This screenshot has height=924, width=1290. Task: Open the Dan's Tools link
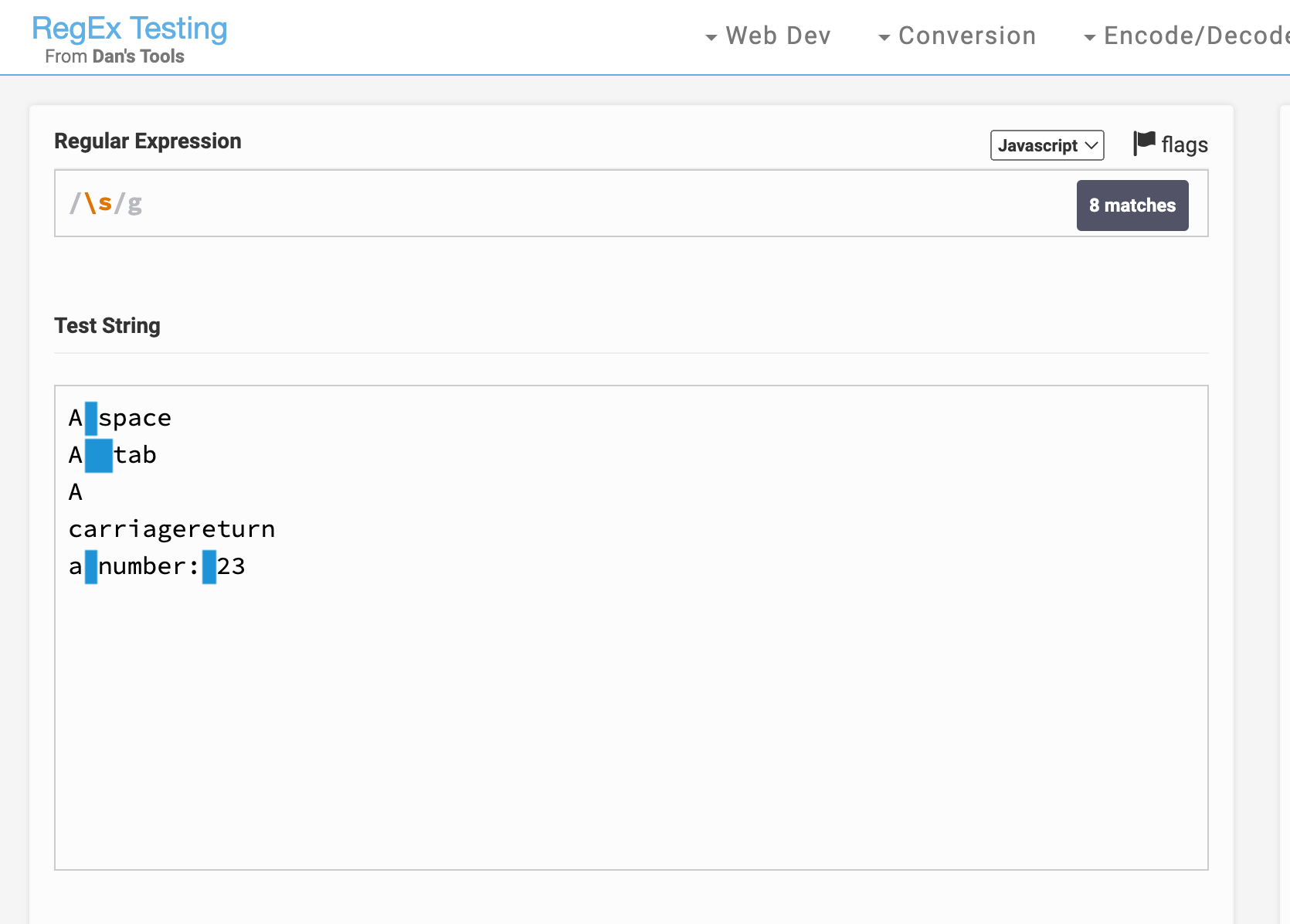click(138, 56)
